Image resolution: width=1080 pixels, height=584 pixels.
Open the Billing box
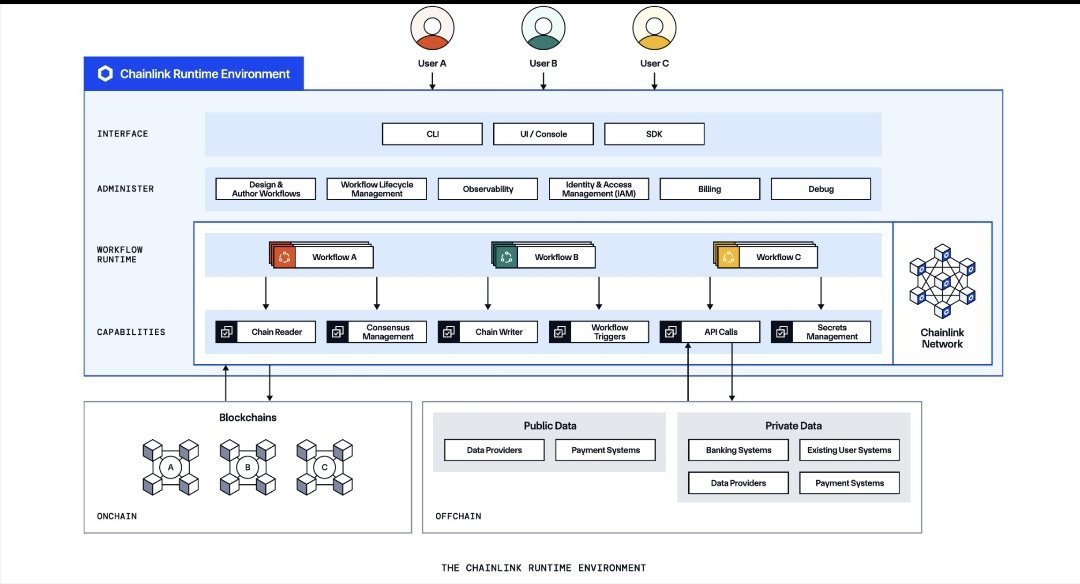tap(710, 189)
